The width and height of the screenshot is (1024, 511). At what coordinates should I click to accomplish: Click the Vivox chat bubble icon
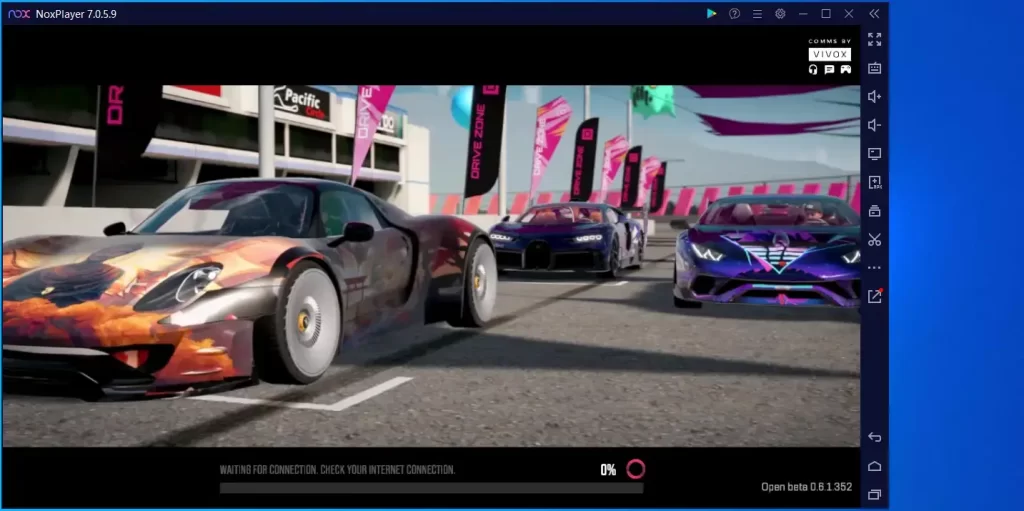point(829,69)
